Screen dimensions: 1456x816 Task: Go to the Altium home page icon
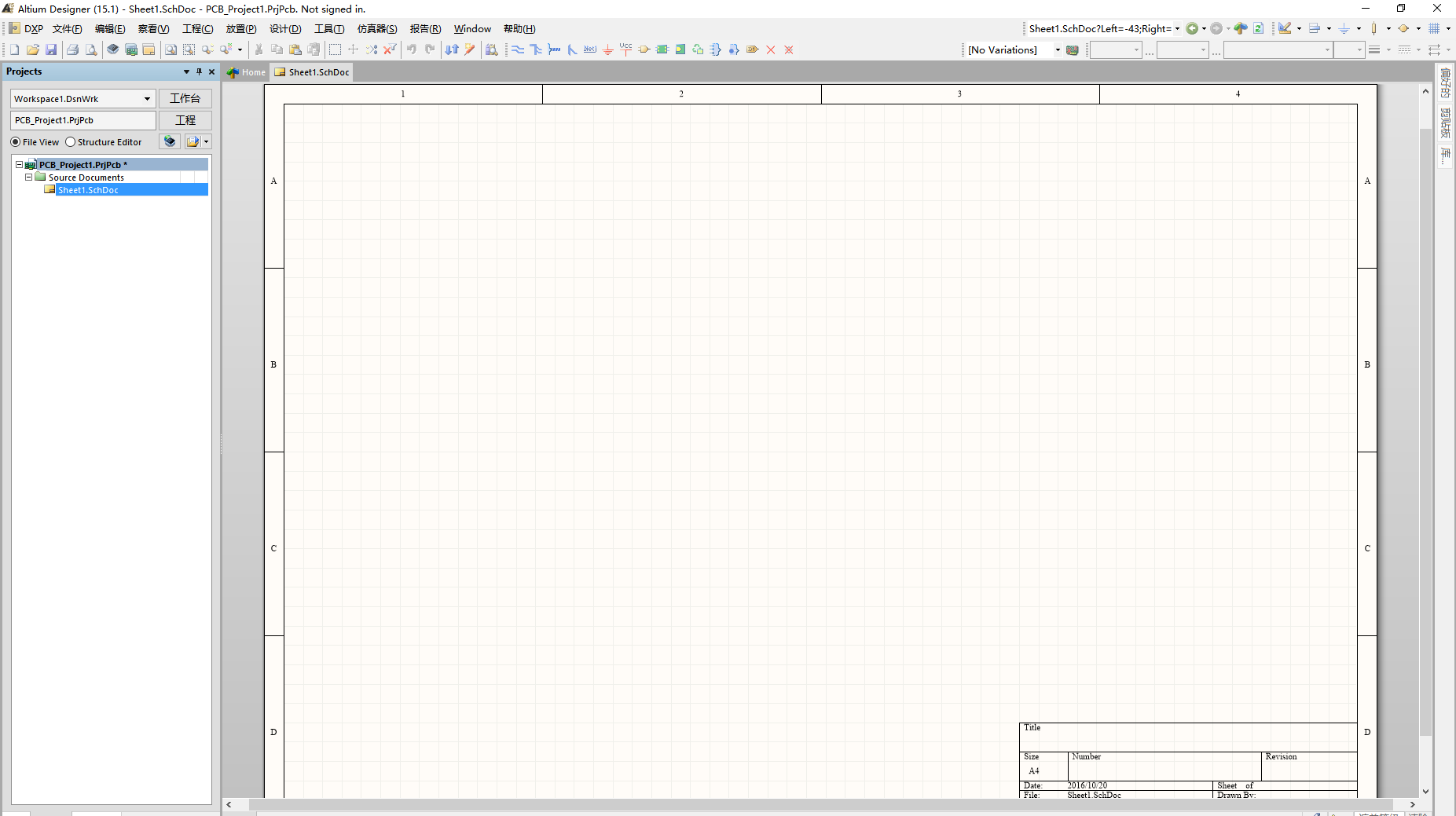coord(1241,28)
